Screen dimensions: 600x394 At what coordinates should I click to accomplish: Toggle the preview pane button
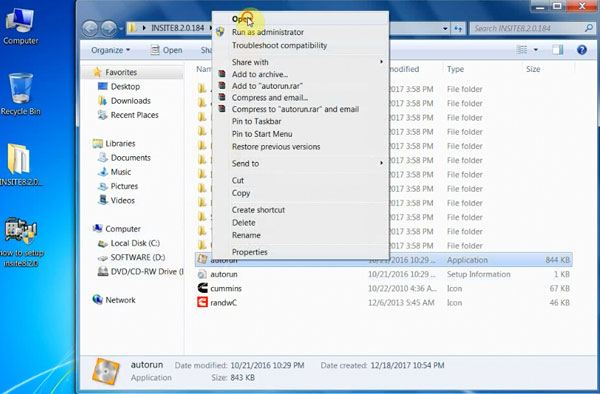[x=558, y=50]
